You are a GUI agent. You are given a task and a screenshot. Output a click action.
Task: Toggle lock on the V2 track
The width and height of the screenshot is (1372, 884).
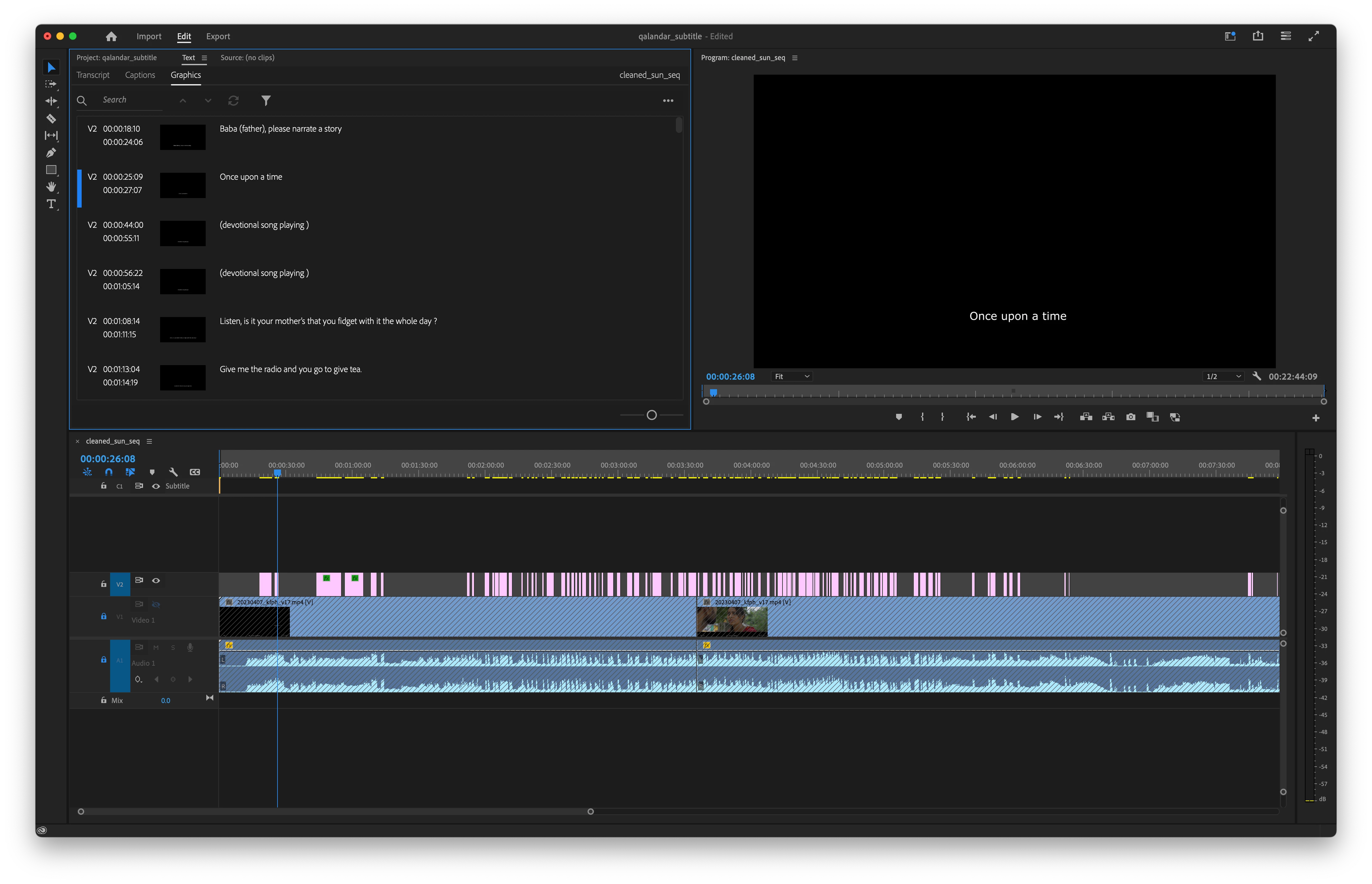click(x=103, y=584)
